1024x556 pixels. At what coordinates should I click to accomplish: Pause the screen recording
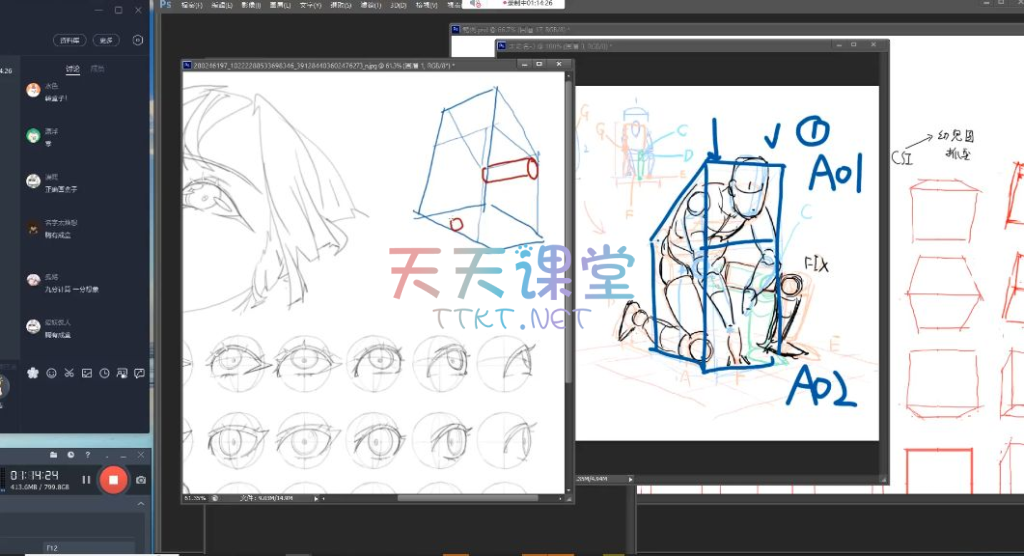click(x=86, y=480)
